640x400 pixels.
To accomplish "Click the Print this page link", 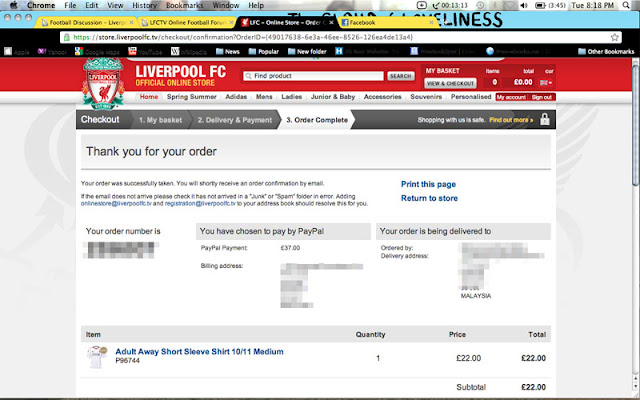I will (428, 184).
